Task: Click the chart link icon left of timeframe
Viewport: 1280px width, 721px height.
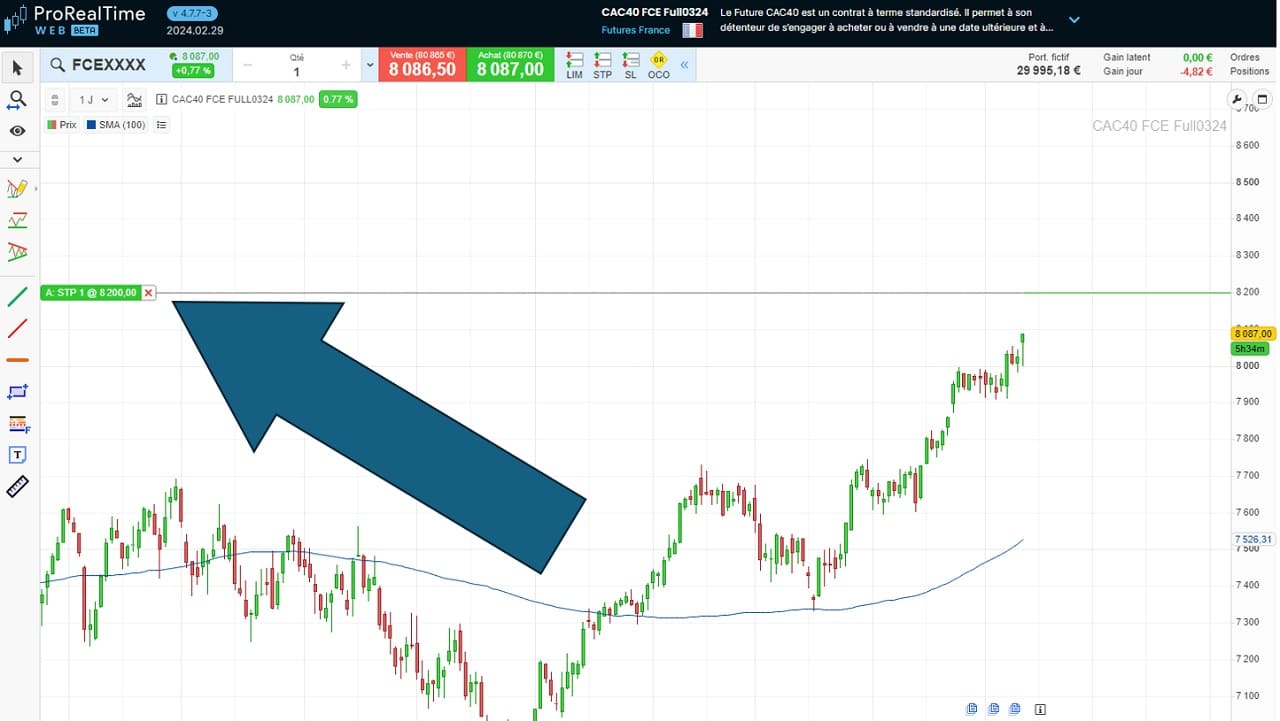Action: click(x=55, y=99)
